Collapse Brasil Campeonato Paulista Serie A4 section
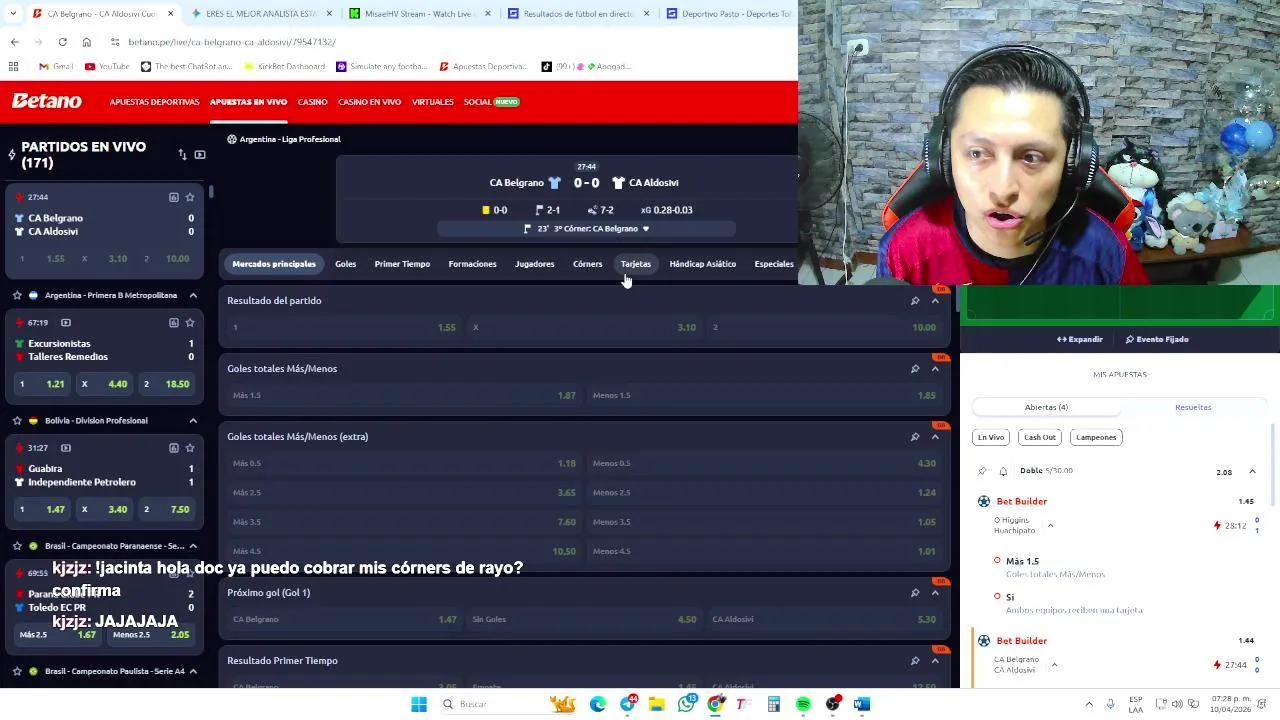This screenshot has height=720, width=1280. [x=193, y=671]
